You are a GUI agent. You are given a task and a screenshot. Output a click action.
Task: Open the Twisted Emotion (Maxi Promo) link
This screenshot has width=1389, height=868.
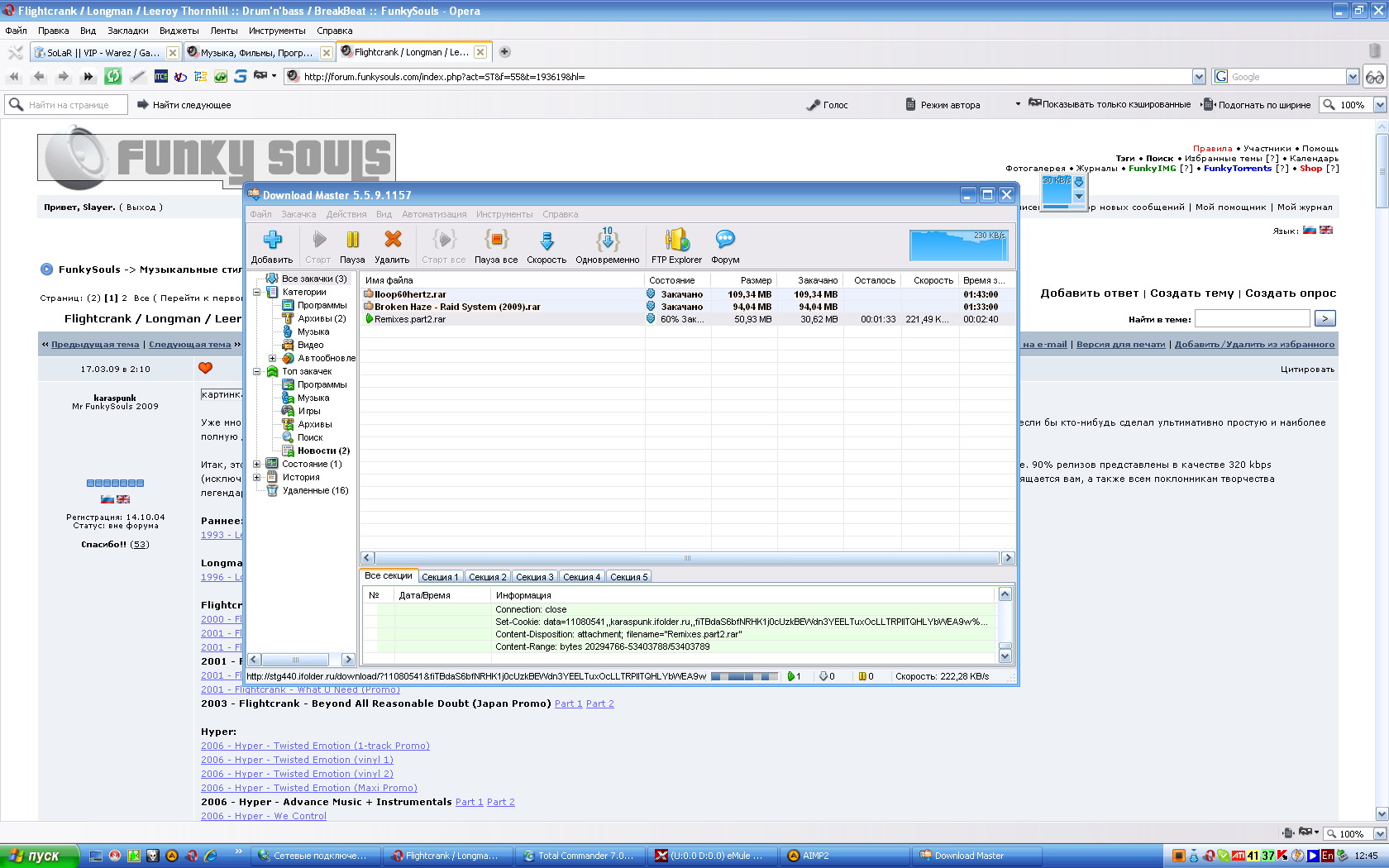(x=308, y=788)
